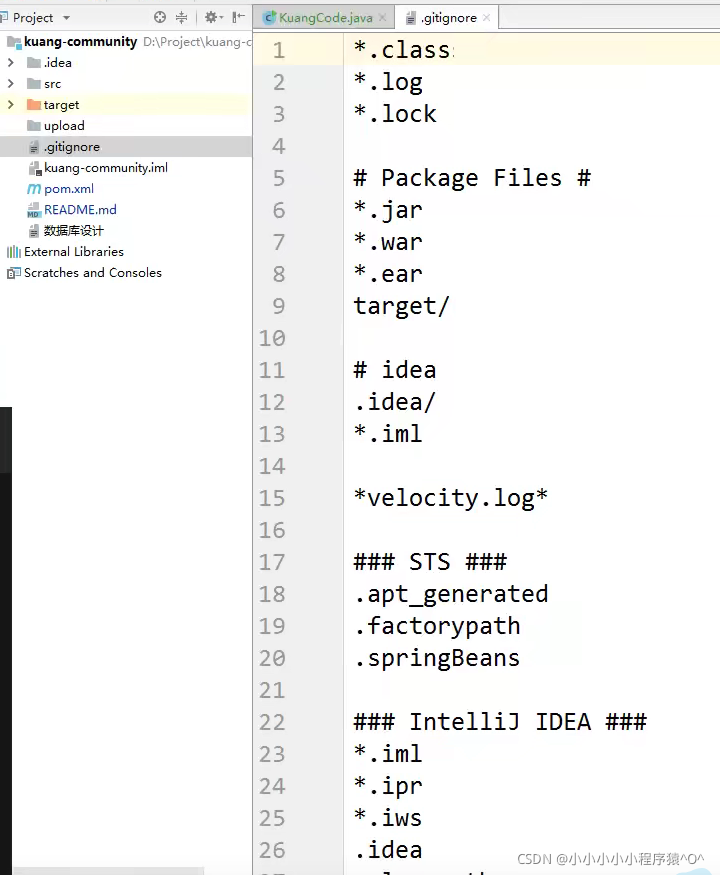Expand the .idea folder

click(x=11, y=63)
